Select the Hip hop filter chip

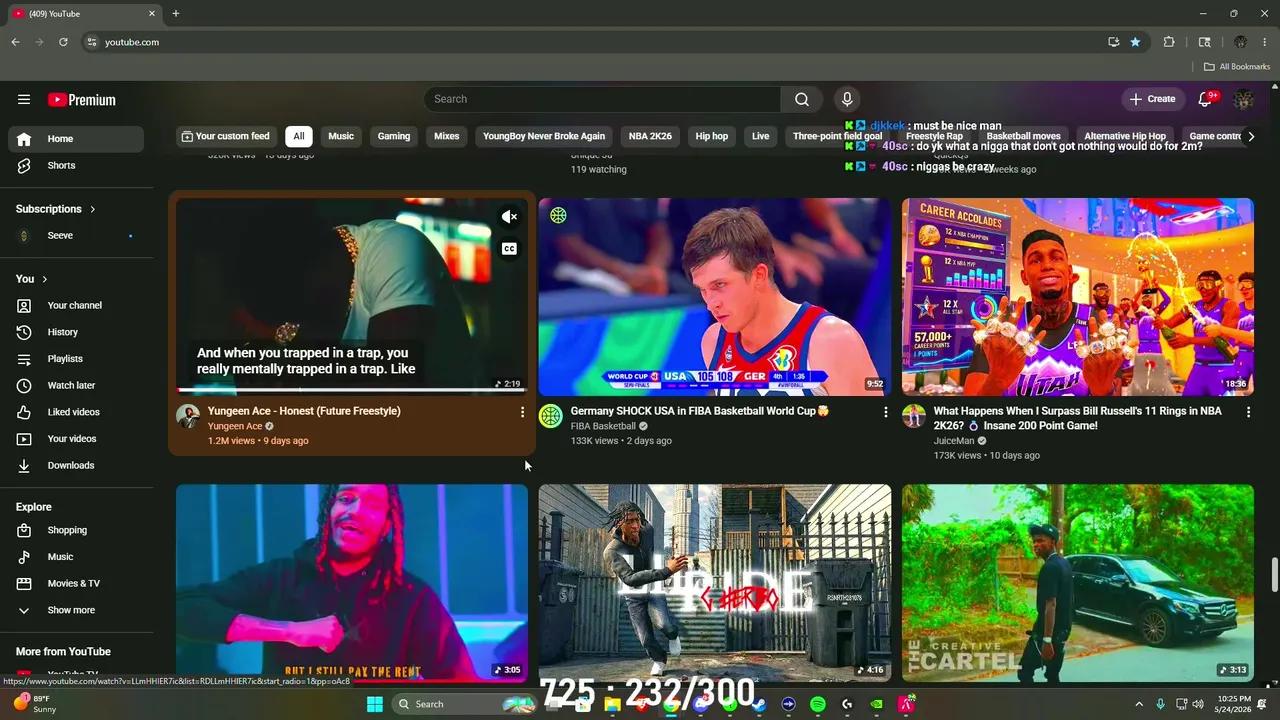[712, 136]
